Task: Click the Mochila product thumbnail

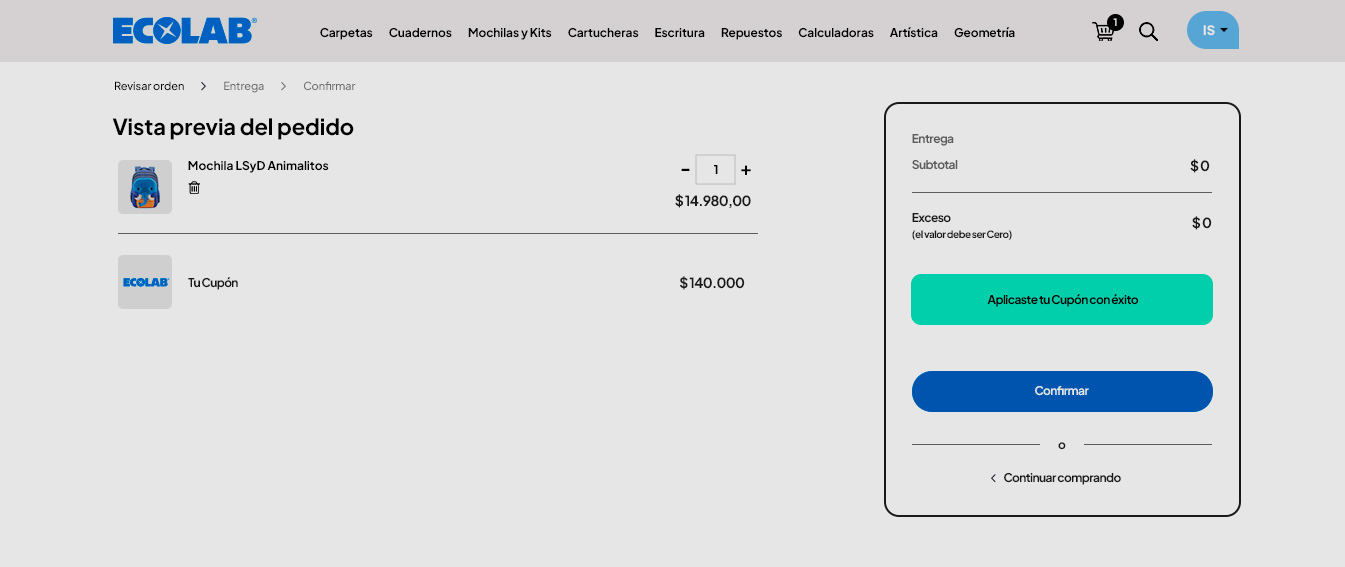Action: [145, 187]
